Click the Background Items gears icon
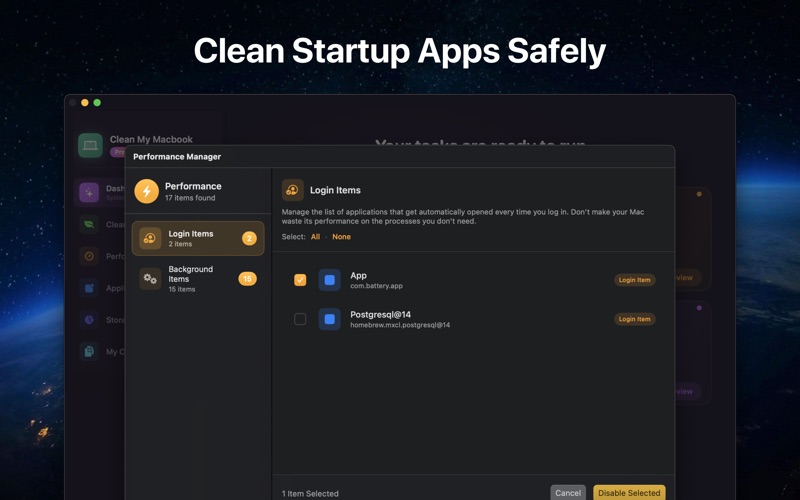The height and width of the screenshot is (500, 800). [150, 279]
